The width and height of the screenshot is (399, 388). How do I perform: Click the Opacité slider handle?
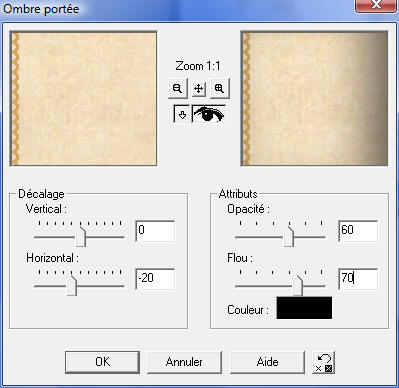click(x=289, y=237)
